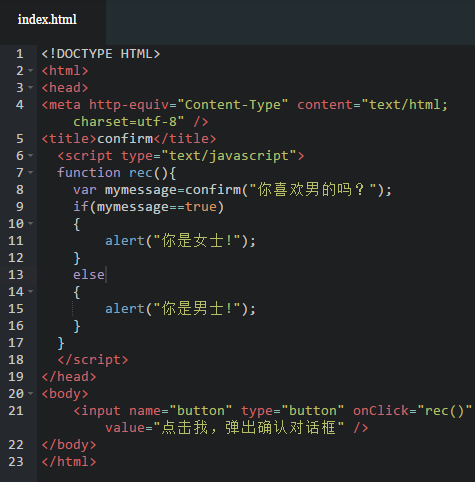This screenshot has height=482, width=475.
Task: Click the alert("你是男士!") statement
Action: [x=180, y=309]
